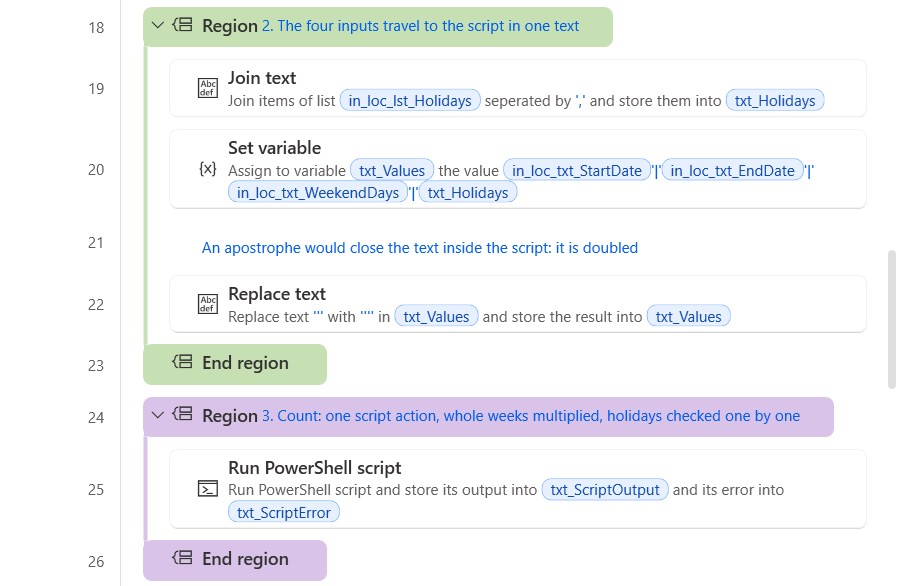Select the Run PowerShell script action card
The width and height of the screenshot is (897, 586).
pos(518,489)
